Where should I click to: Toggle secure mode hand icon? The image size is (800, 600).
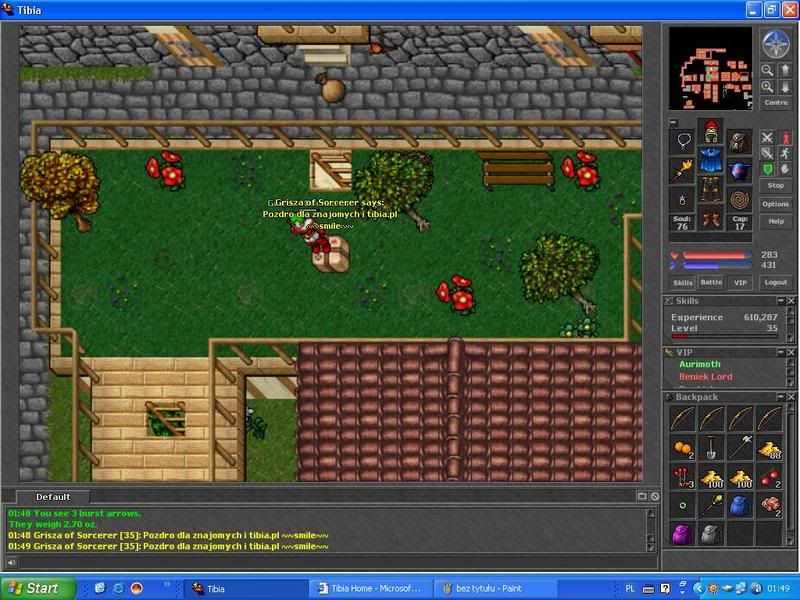(x=785, y=169)
